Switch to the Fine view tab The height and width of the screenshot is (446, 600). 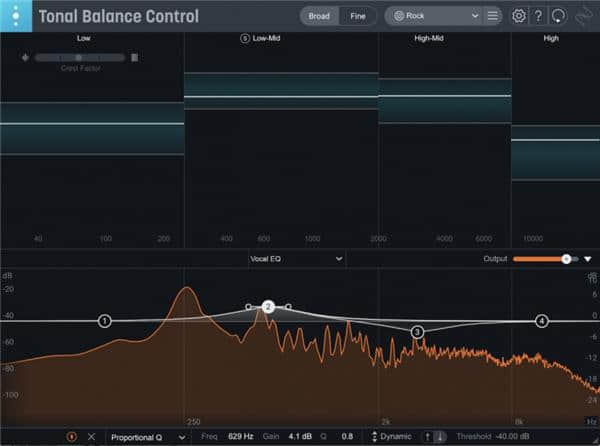(357, 16)
